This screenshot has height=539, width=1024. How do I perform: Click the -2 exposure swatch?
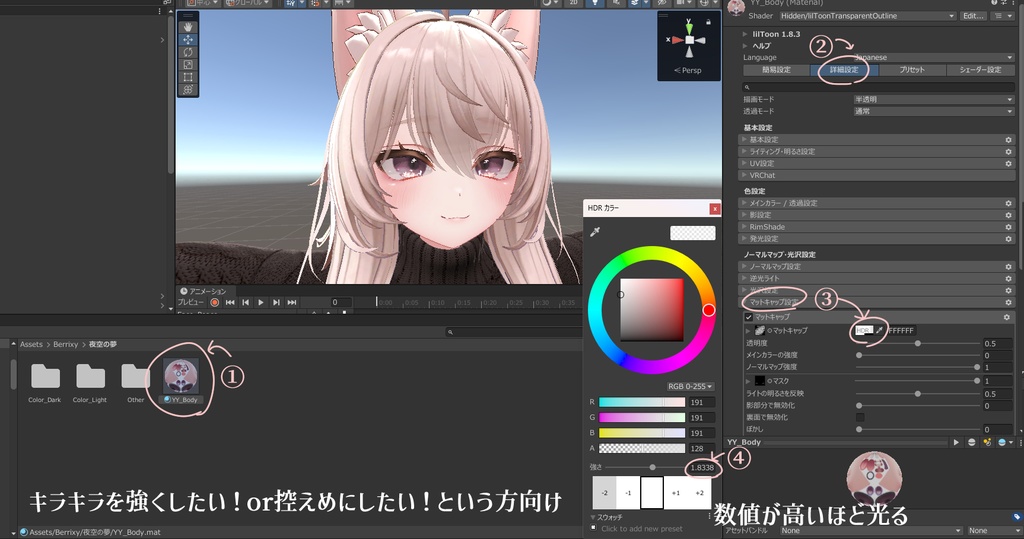[604, 493]
